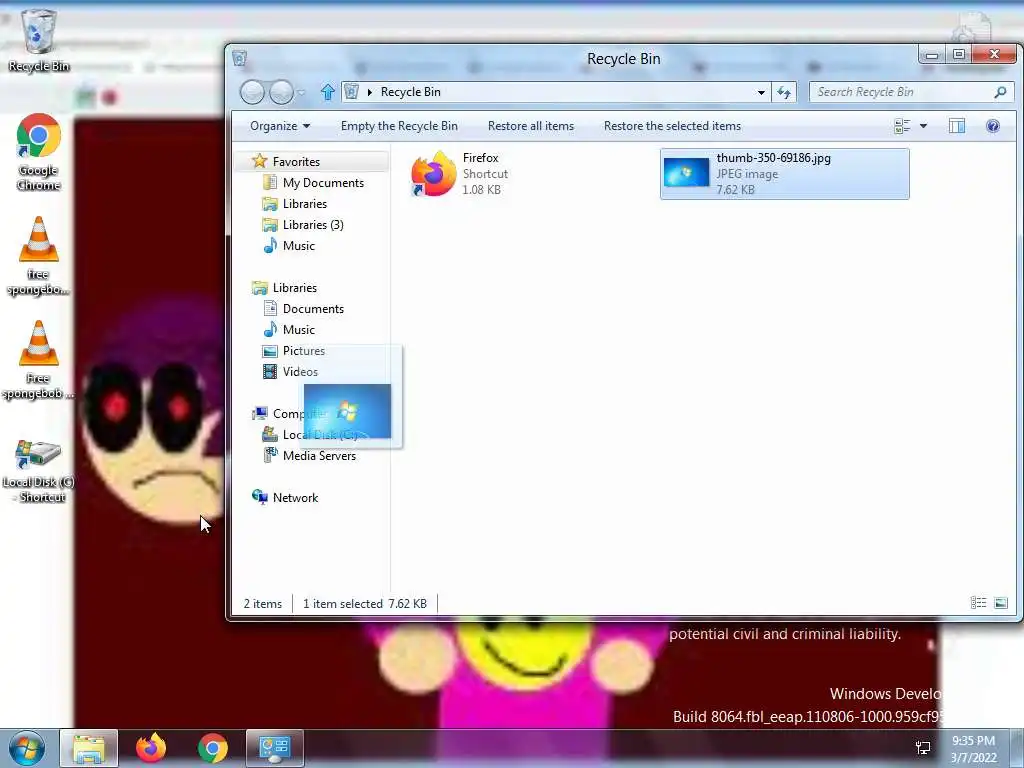Select Music under Favorites
The width and height of the screenshot is (1024, 768).
298,246
